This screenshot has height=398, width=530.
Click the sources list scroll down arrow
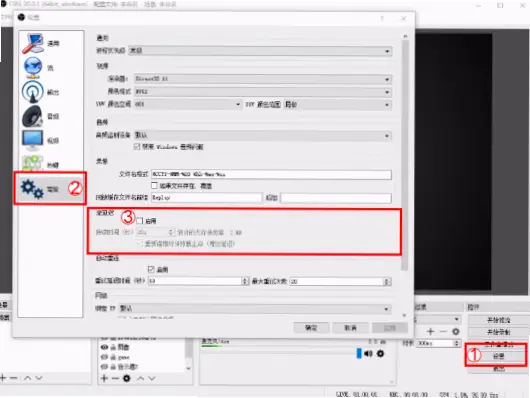tap(188, 368)
